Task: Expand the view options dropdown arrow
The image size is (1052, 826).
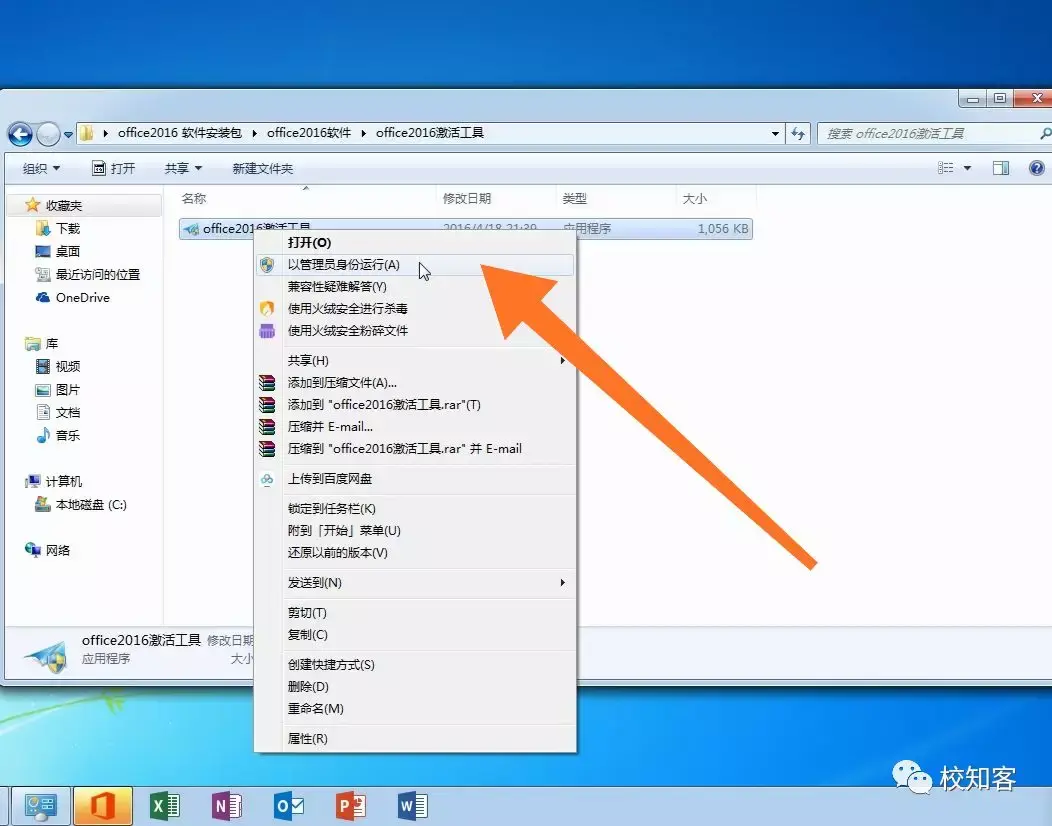Action: (967, 168)
